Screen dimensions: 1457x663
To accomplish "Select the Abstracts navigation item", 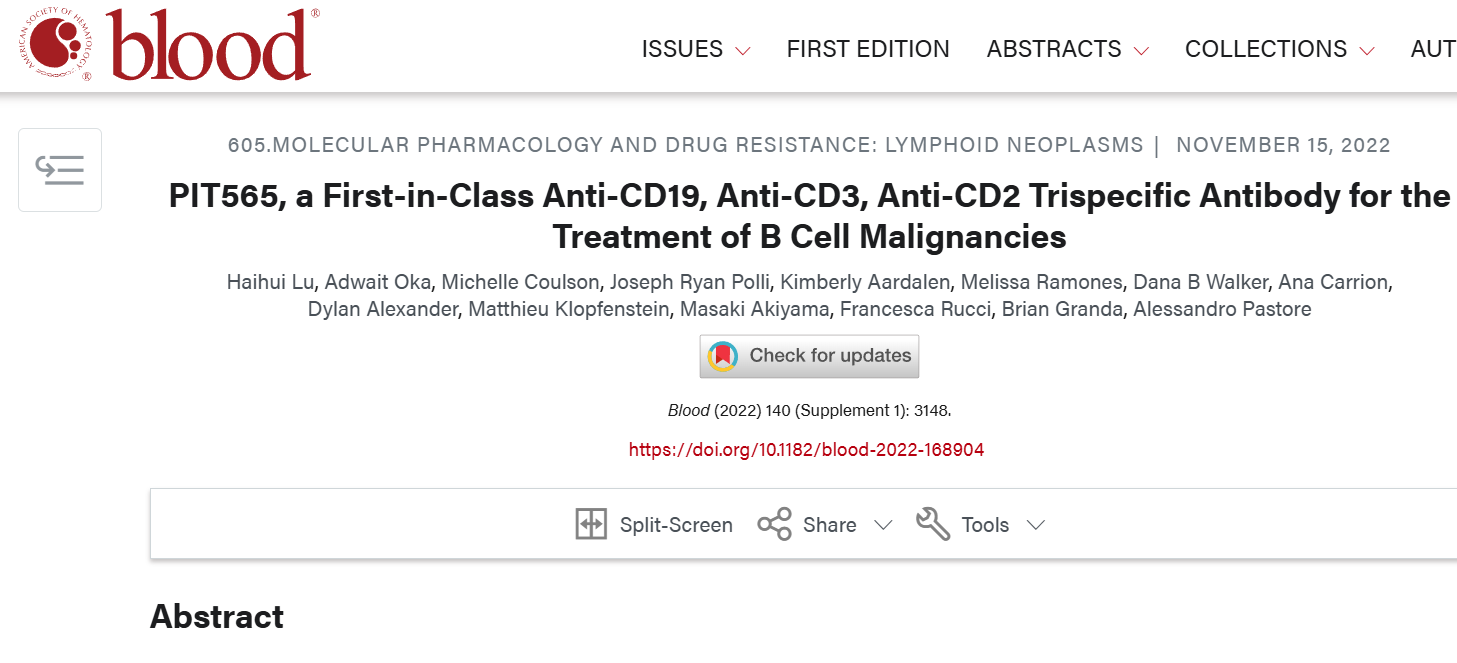I will point(1054,49).
